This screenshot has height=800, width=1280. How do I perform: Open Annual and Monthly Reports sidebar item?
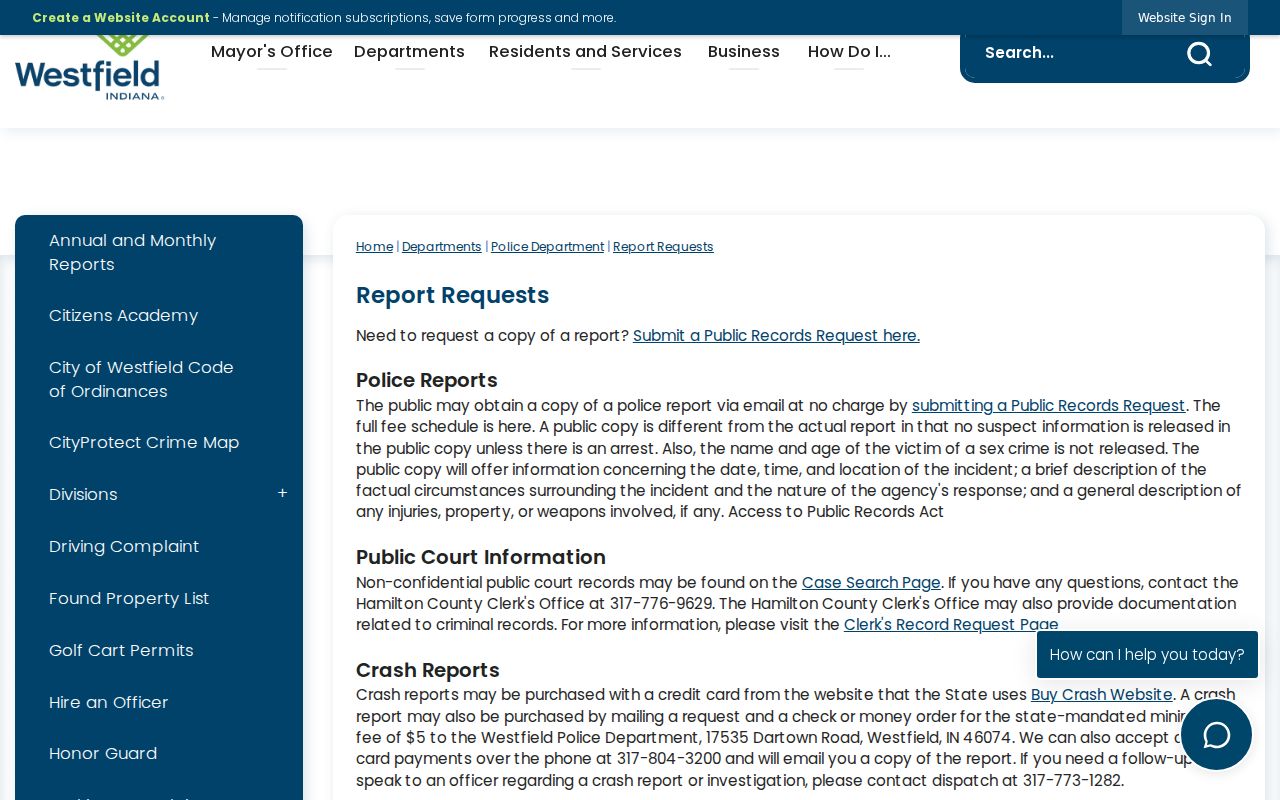159,253
